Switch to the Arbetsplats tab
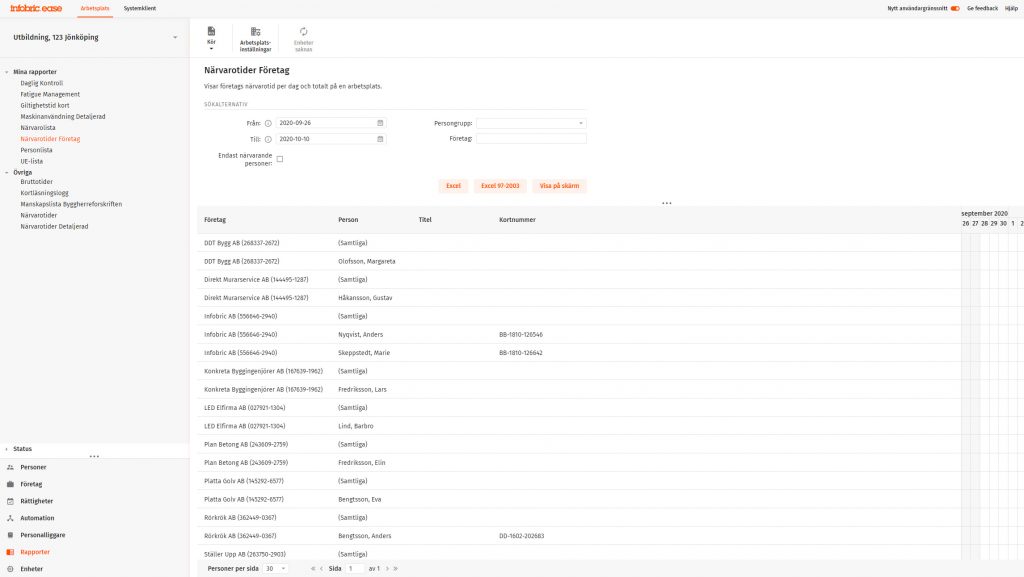 point(95,8)
